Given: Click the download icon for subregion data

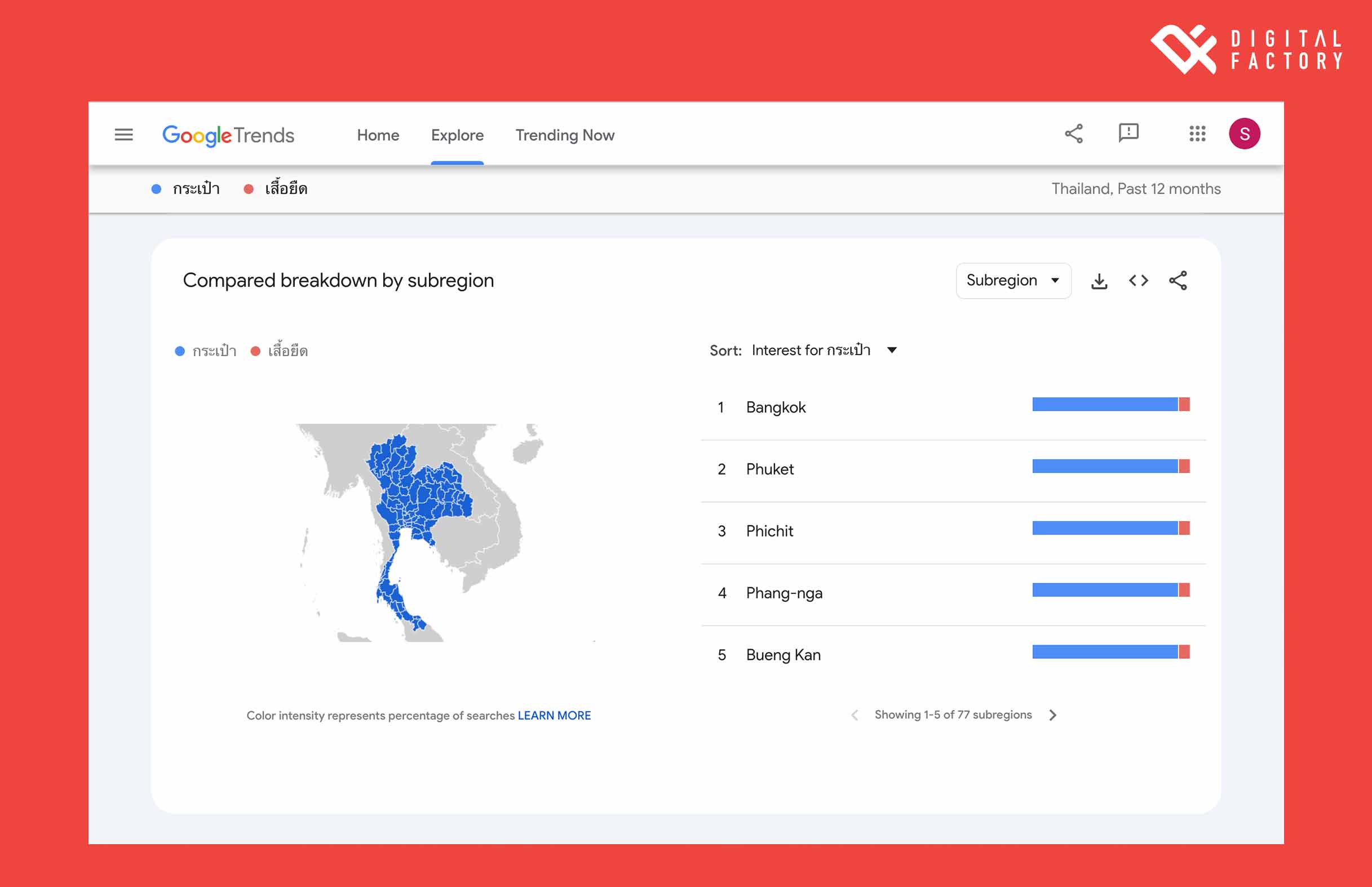Looking at the screenshot, I should (x=1098, y=281).
